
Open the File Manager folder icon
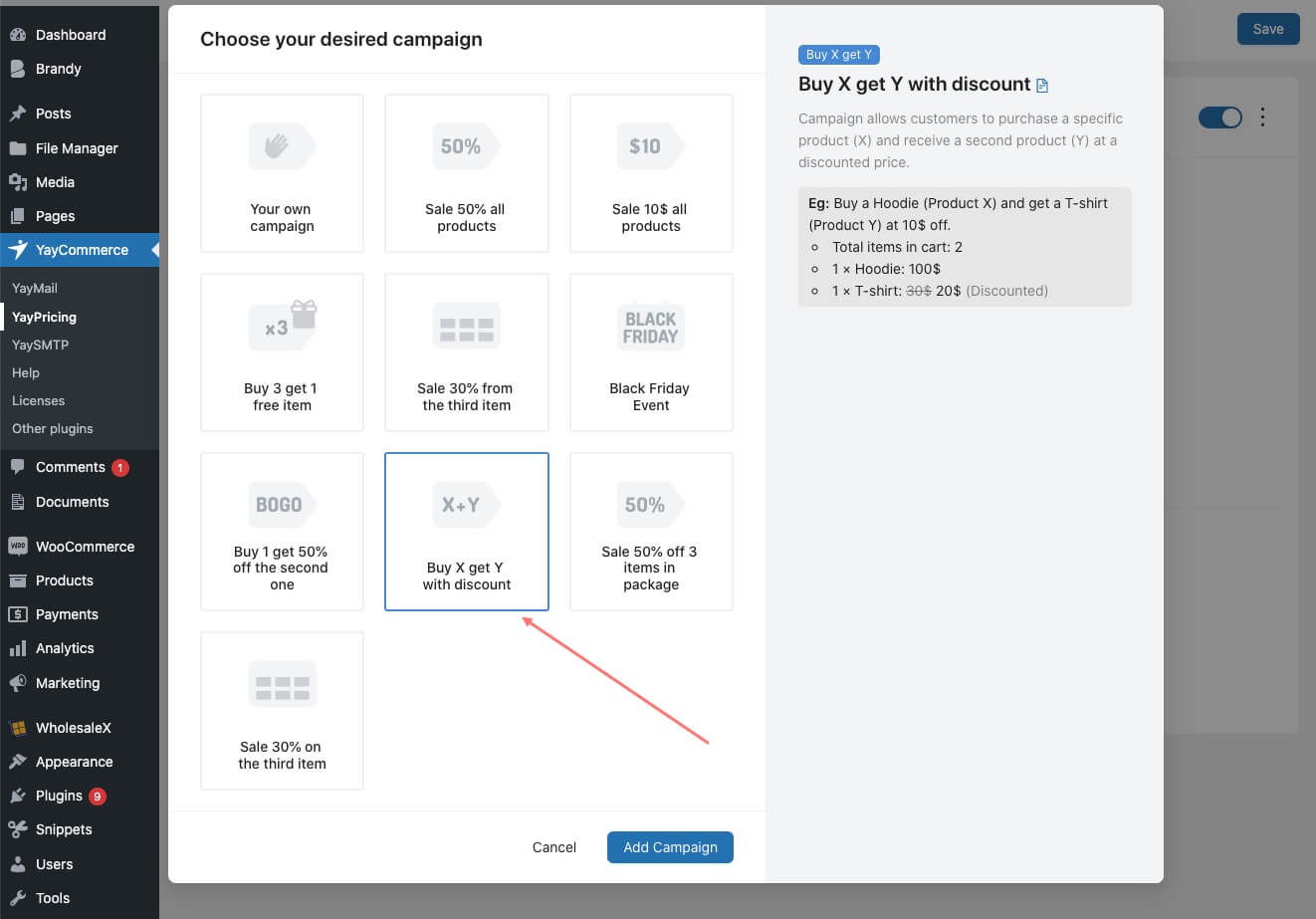coord(18,148)
